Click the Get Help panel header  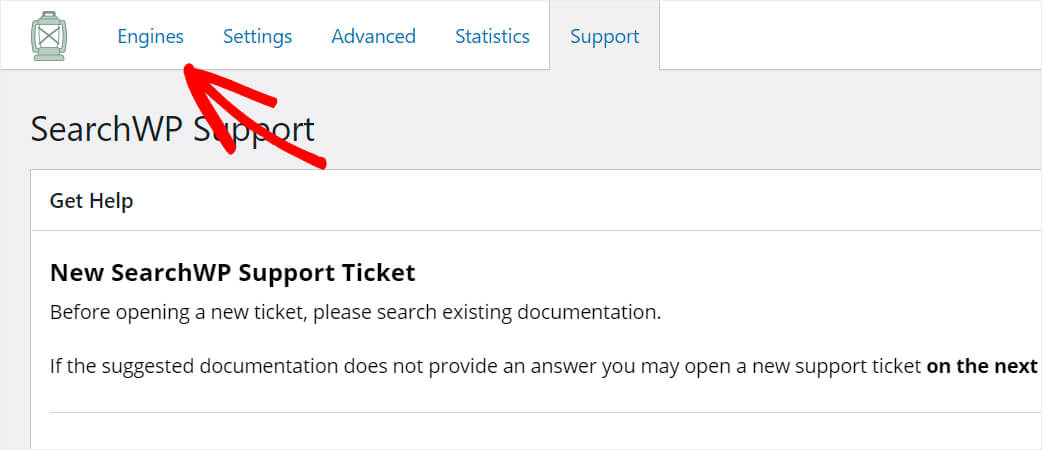(536, 201)
